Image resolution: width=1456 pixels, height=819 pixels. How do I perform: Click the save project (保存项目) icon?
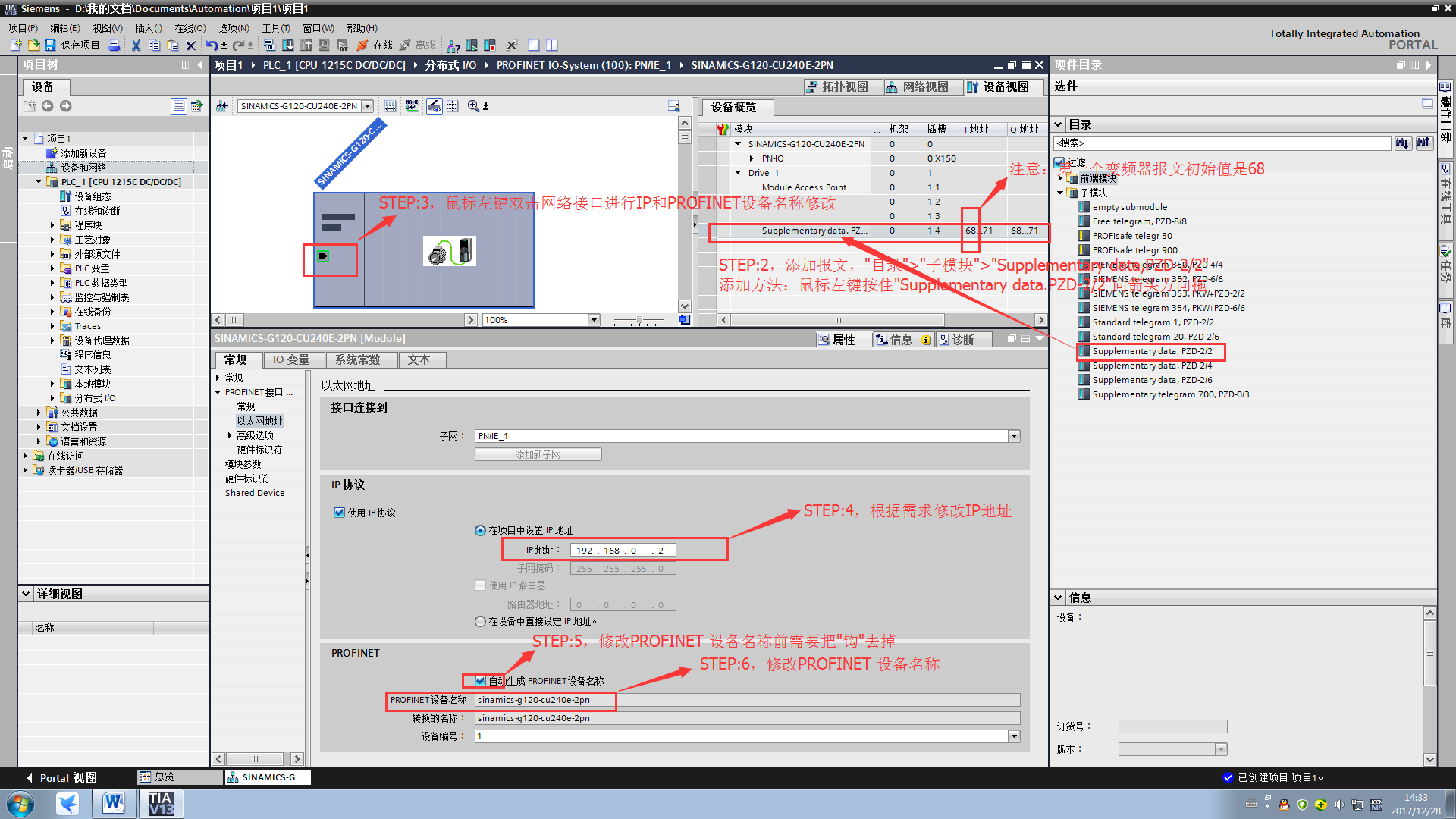[50, 45]
